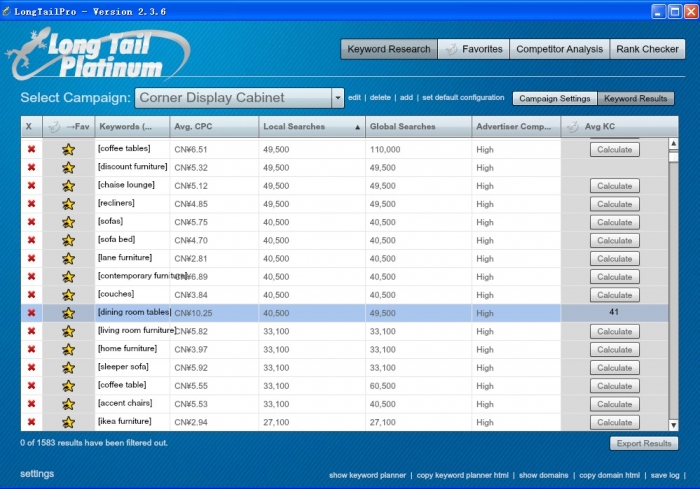This screenshot has width=700, height=489.
Task: Star the [accent chairs] keyword
Action: (68, 404)
